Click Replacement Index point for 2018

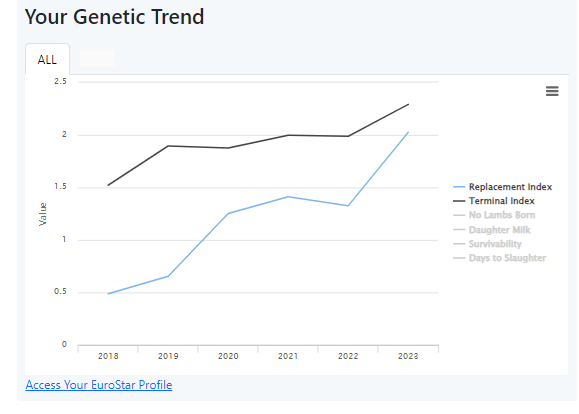[108, 294]
